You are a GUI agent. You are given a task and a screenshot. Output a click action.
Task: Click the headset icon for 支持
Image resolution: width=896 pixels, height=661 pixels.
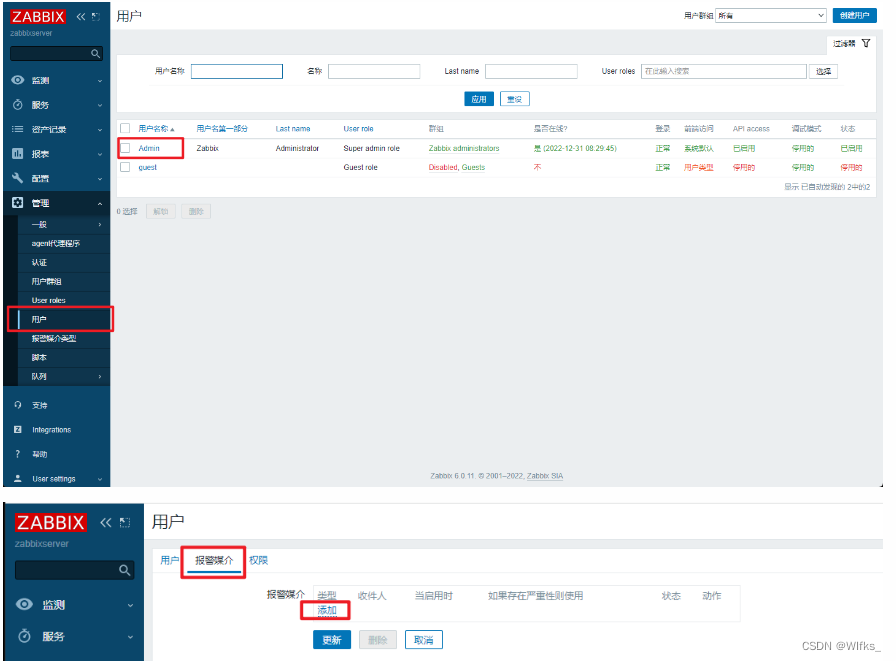tap(18, 405)
